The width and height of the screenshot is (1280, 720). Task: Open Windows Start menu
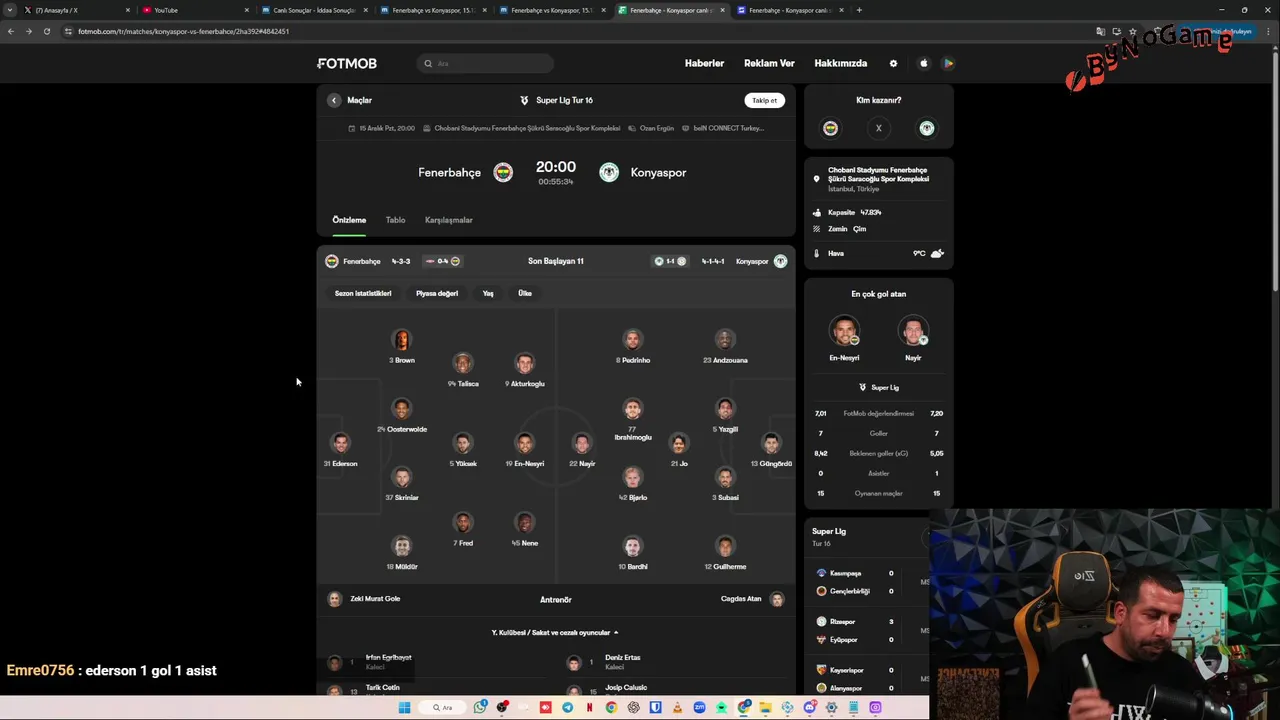404,707
